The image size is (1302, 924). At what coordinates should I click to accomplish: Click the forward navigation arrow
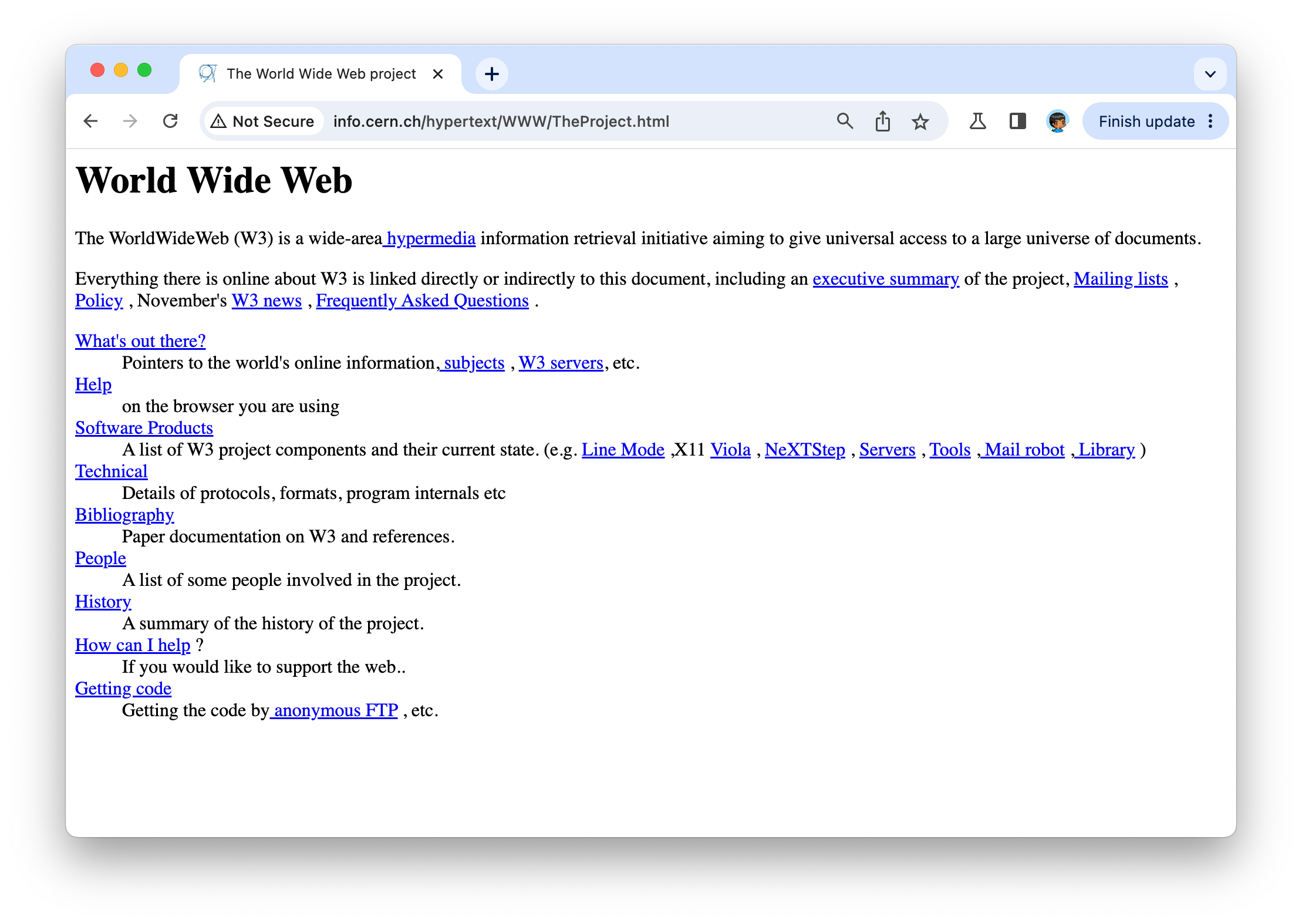(x=130, y=122)
